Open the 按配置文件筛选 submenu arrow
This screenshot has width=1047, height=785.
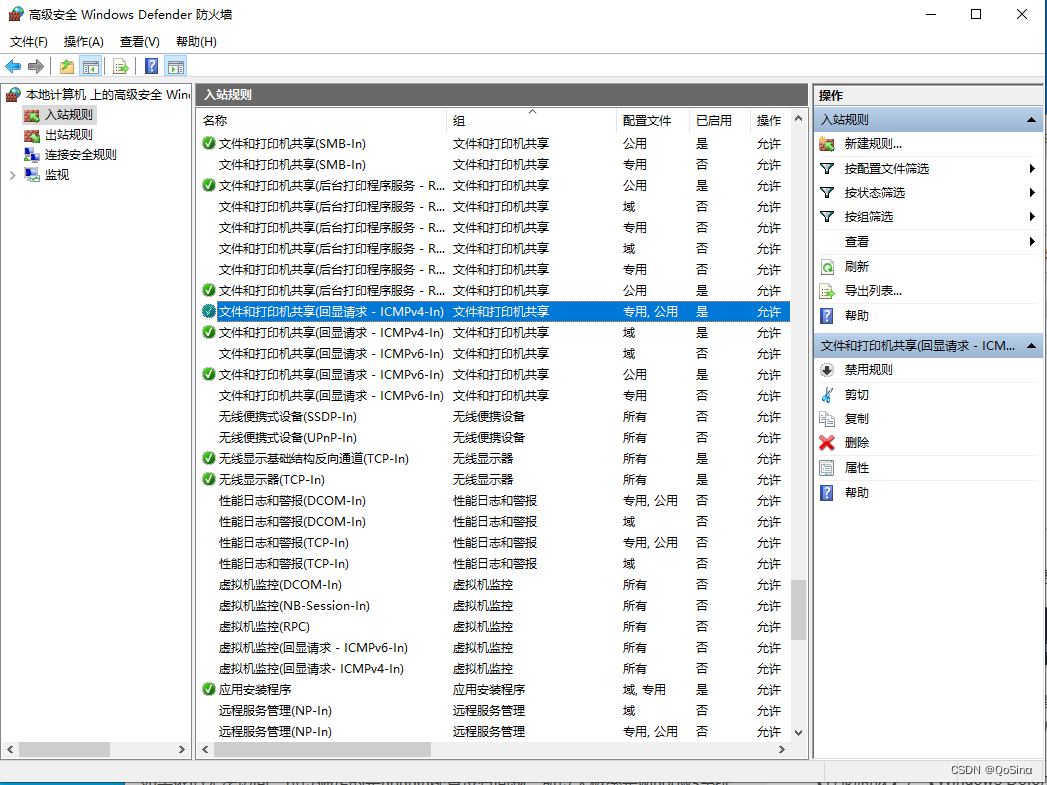[x=1032, y=168]
